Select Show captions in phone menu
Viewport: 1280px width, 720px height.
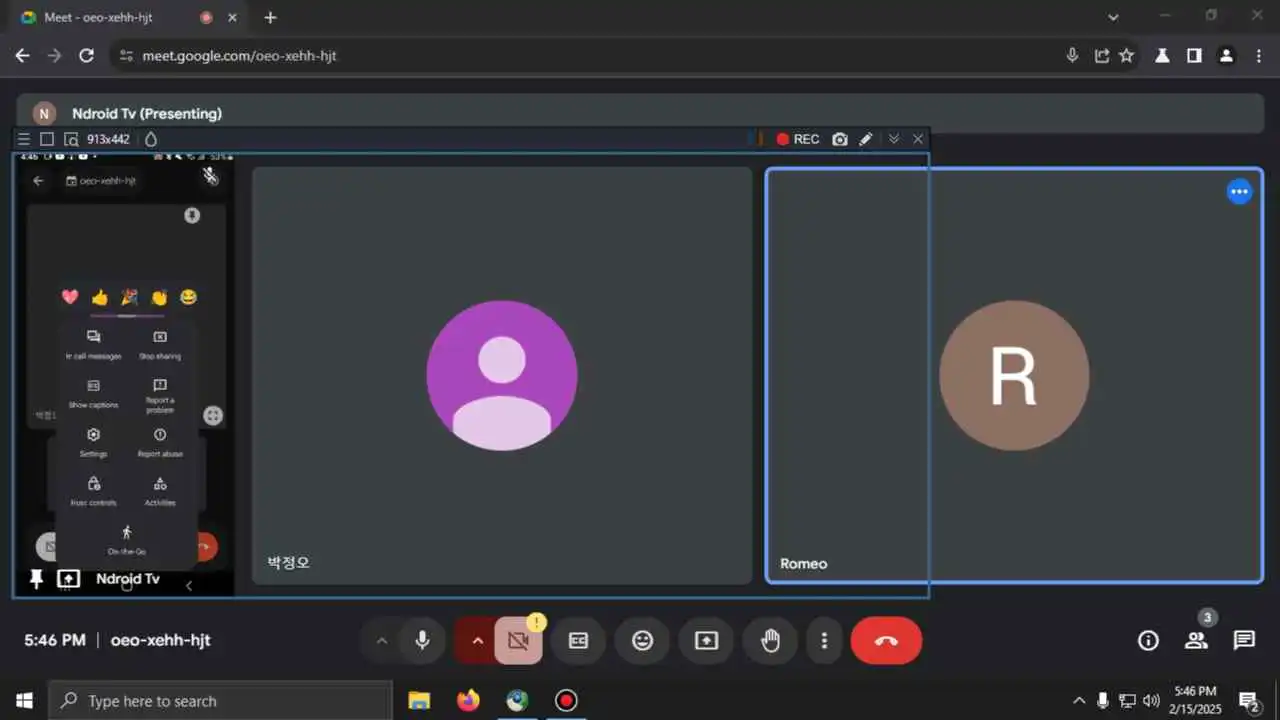[94, 394]
